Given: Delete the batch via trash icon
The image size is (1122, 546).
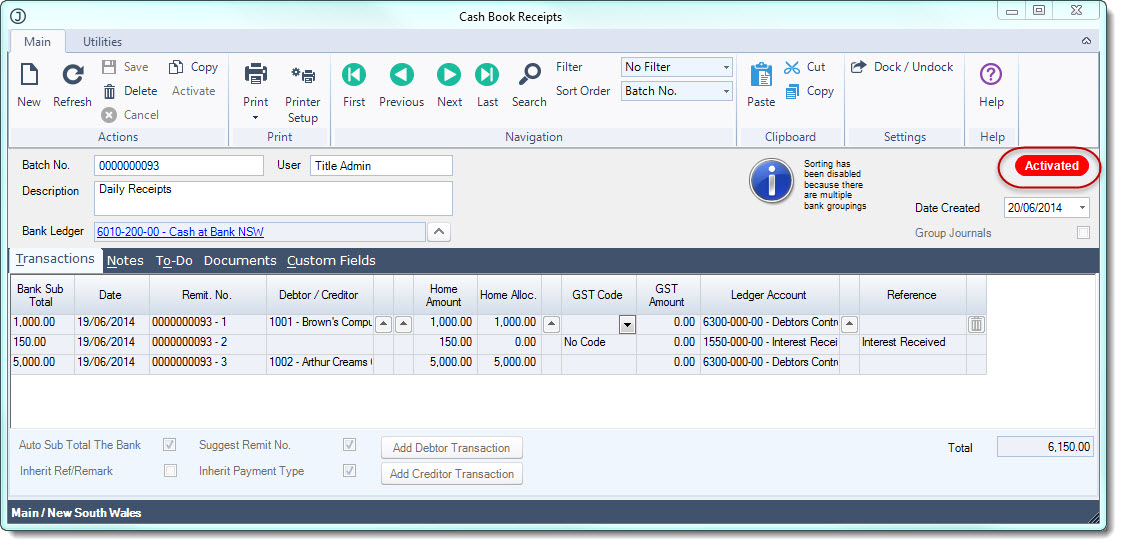Looking at the screenshot, I should point(109,91).
